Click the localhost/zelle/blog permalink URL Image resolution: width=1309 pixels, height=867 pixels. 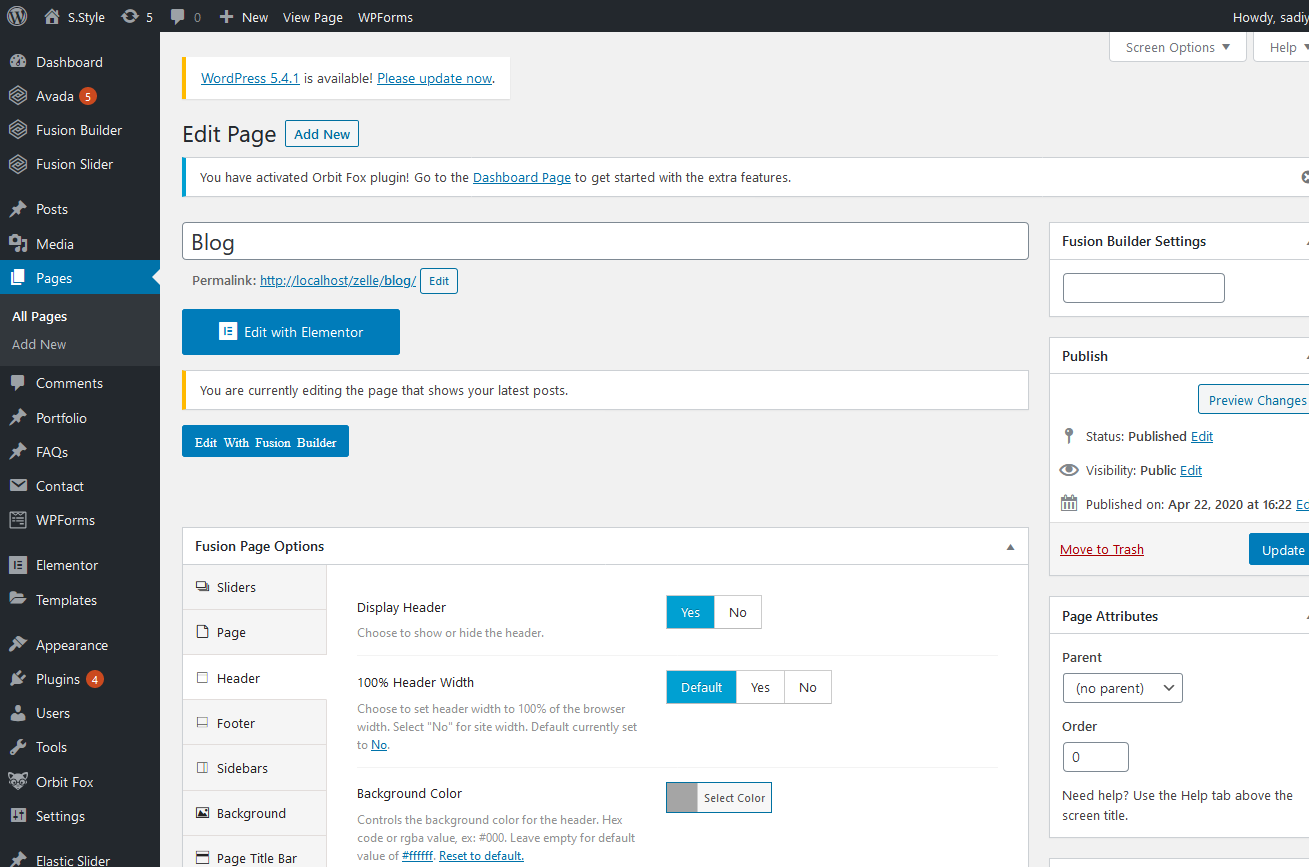click(338, 281)
